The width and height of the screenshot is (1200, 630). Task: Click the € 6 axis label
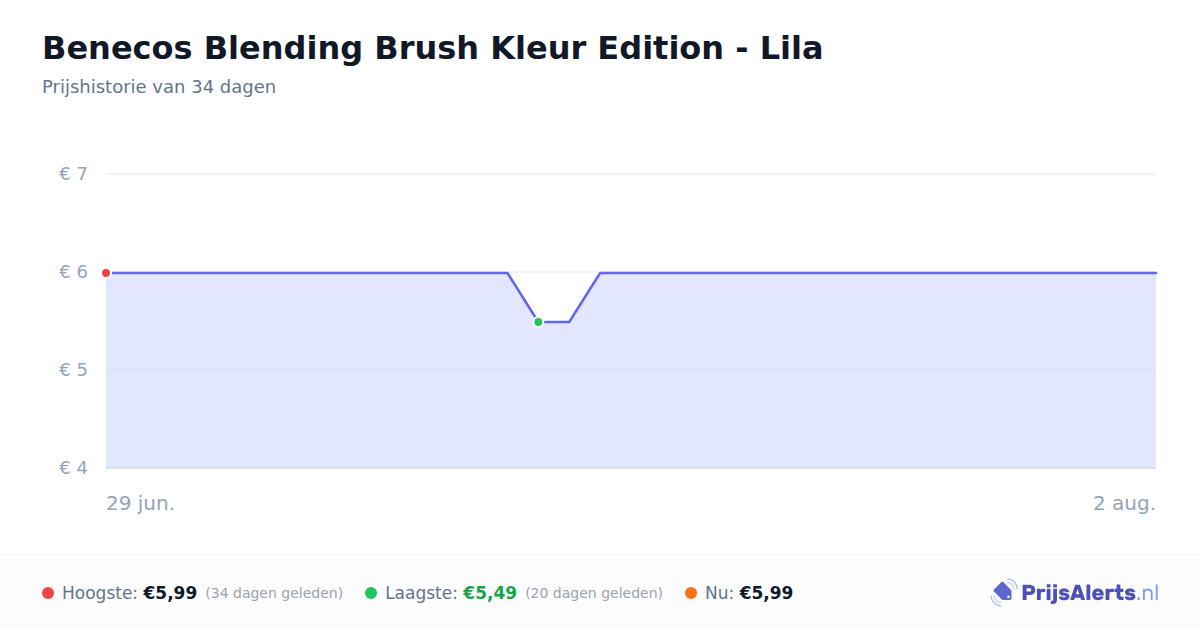click(x=74, y=272)
